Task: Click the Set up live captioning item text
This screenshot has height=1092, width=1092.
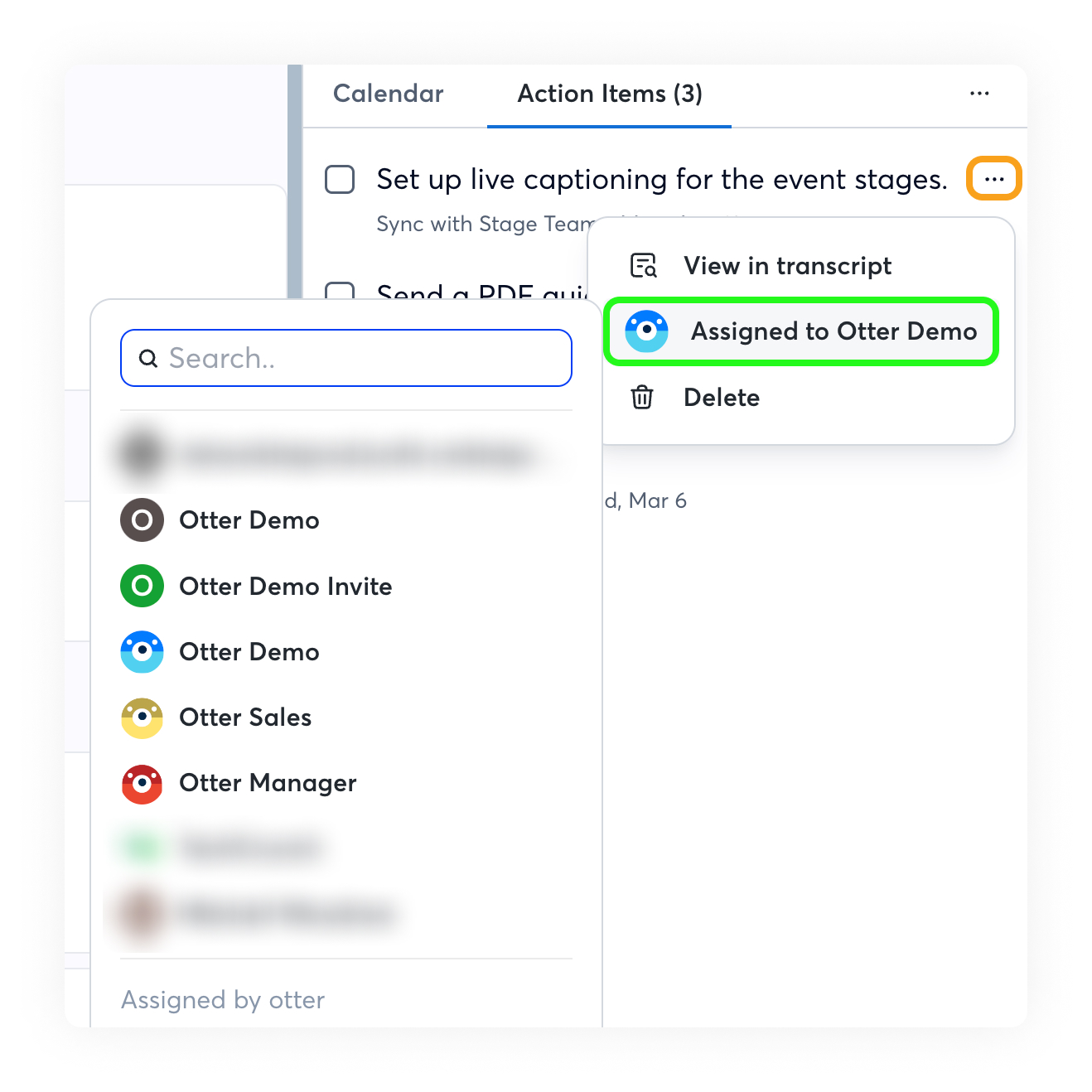Action: point(662,179)
